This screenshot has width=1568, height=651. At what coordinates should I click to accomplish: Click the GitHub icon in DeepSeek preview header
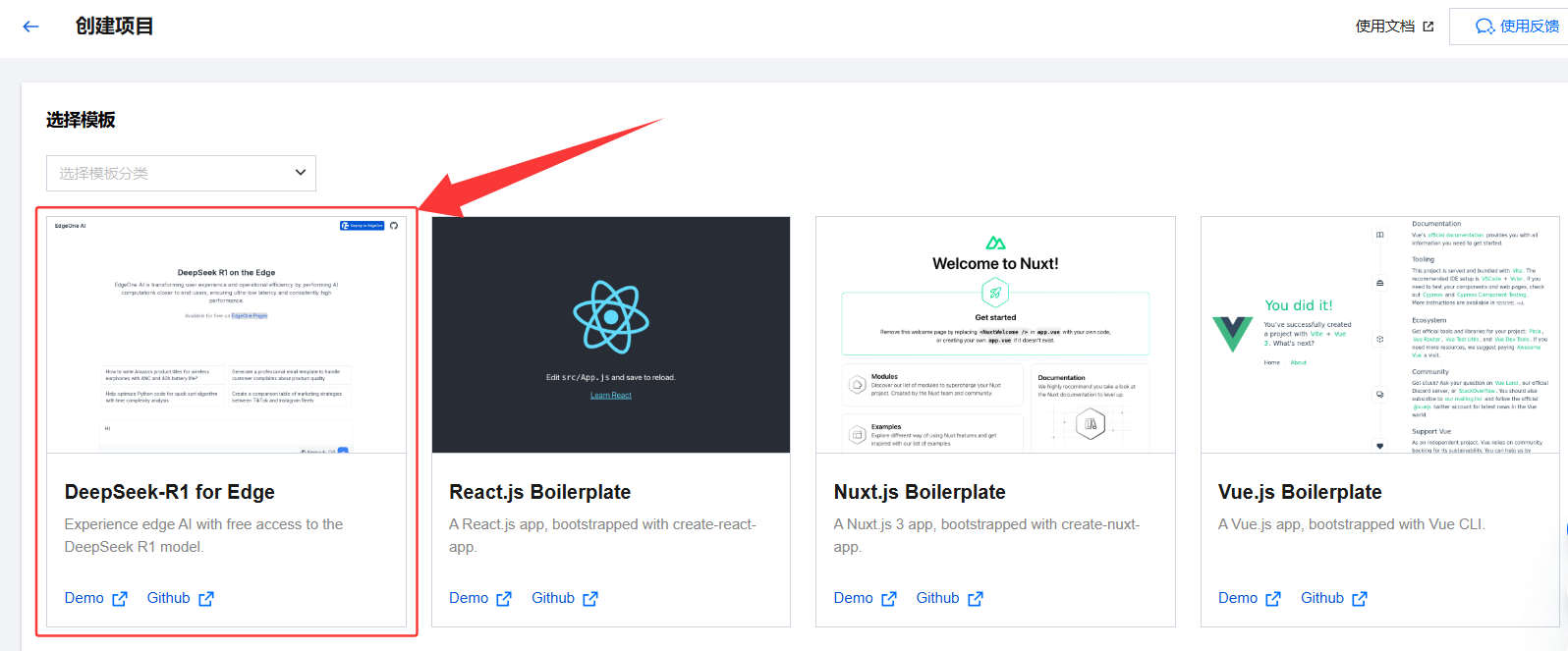click(x=394, y=226)
